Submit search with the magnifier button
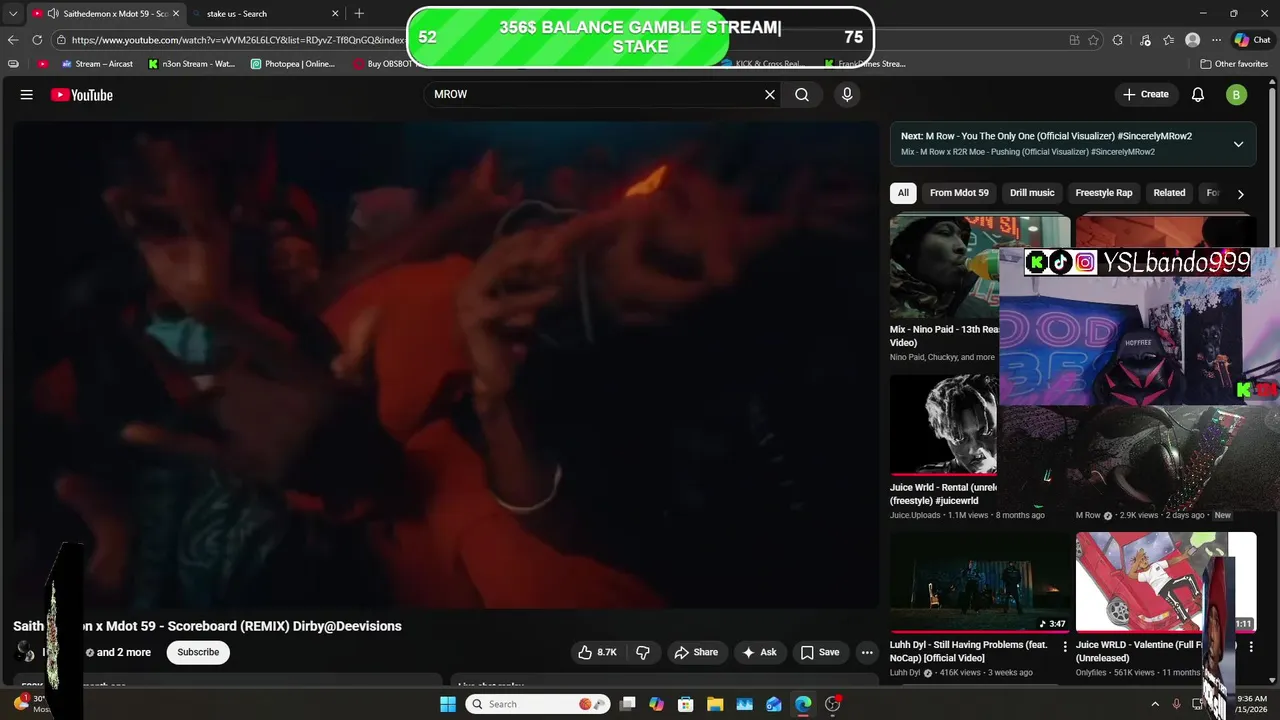 pyautogui.click(x=802, y=94)
